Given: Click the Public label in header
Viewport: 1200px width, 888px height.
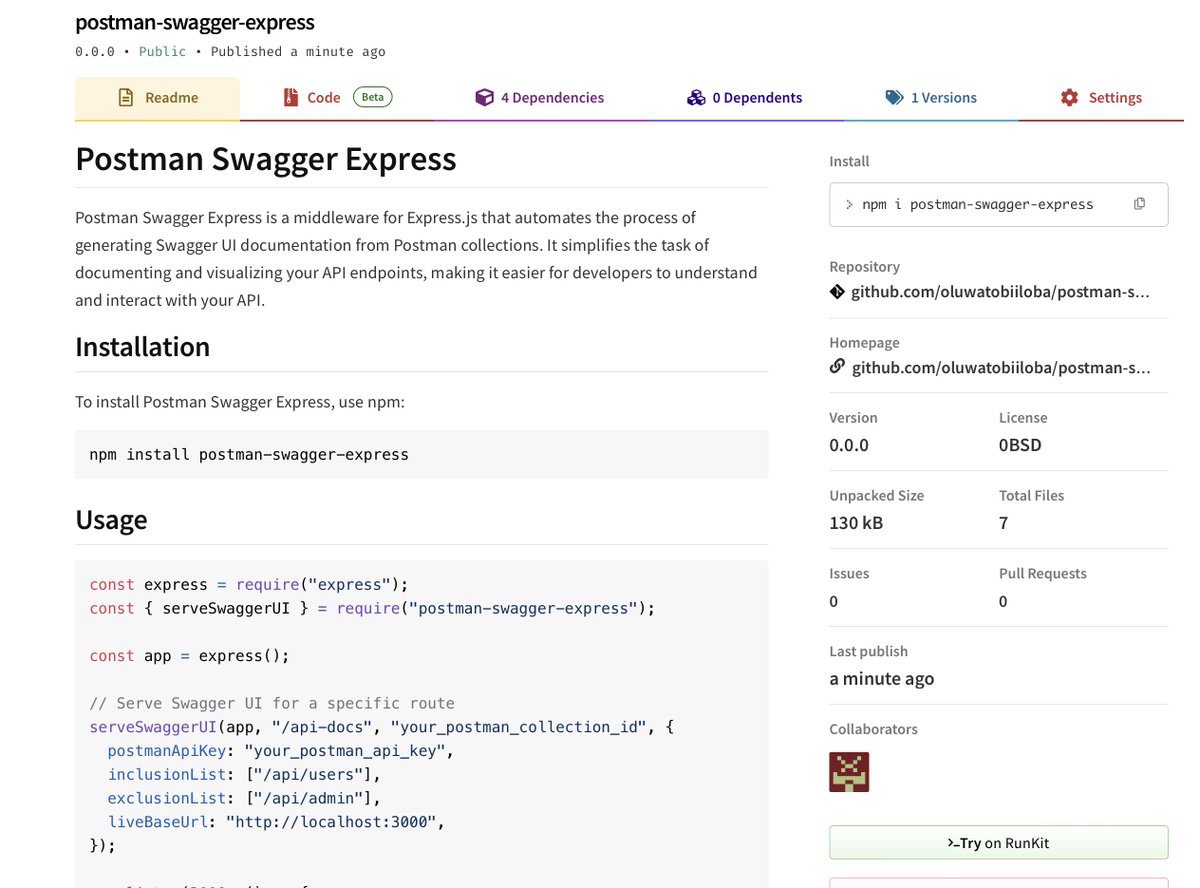Looking at the screenshot, I should (x=163, y=52).
